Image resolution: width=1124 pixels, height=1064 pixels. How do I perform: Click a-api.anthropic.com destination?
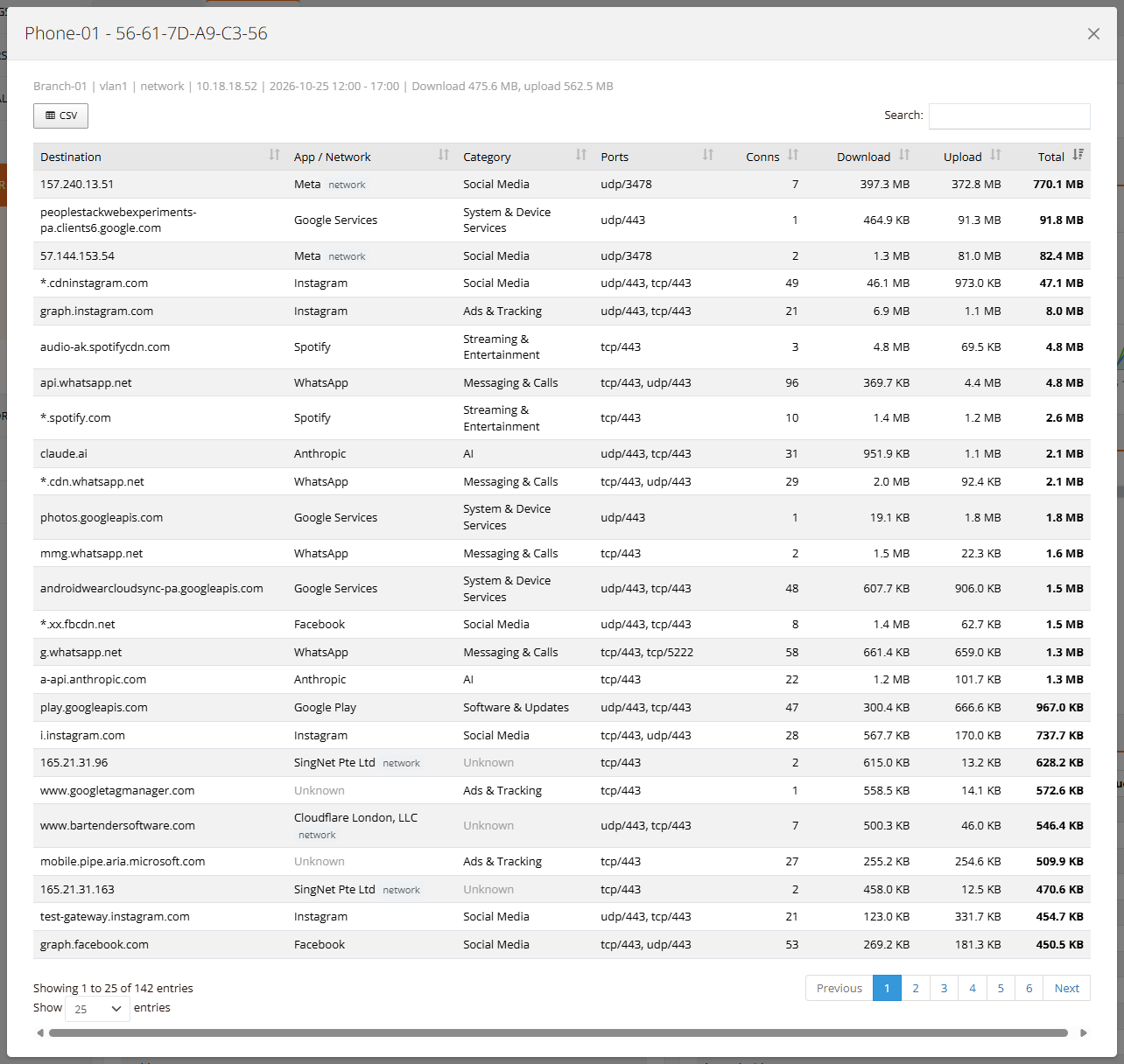(x=93, y=679)
